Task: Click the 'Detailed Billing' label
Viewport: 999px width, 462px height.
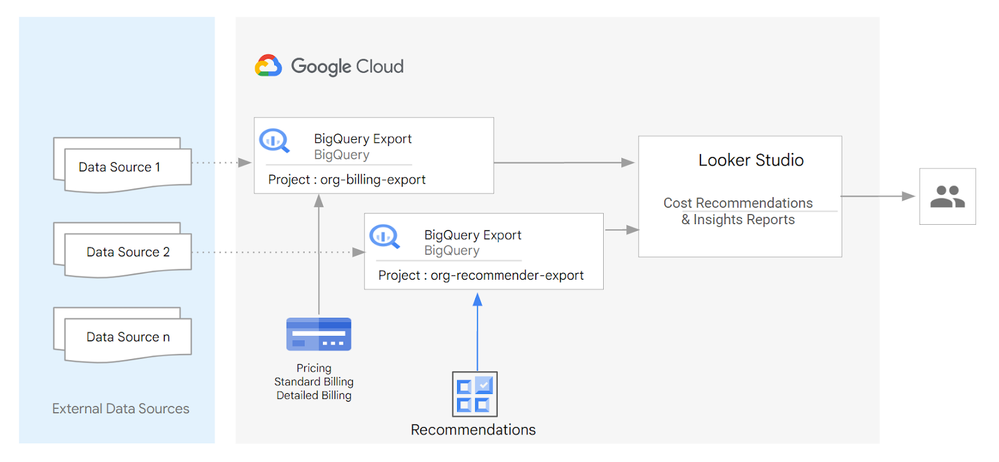Action: pos(313,395)
